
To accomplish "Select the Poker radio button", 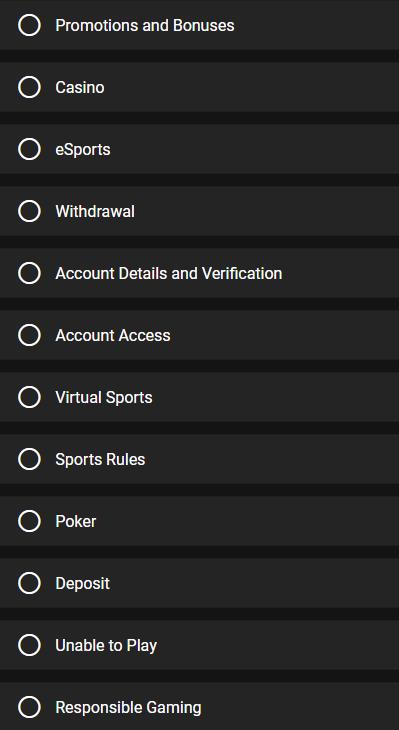I will point(29,521).
